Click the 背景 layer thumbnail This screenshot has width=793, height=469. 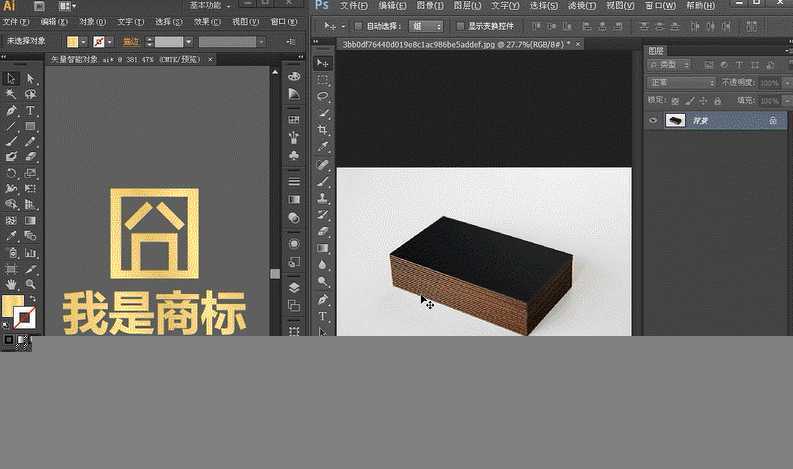675,120
